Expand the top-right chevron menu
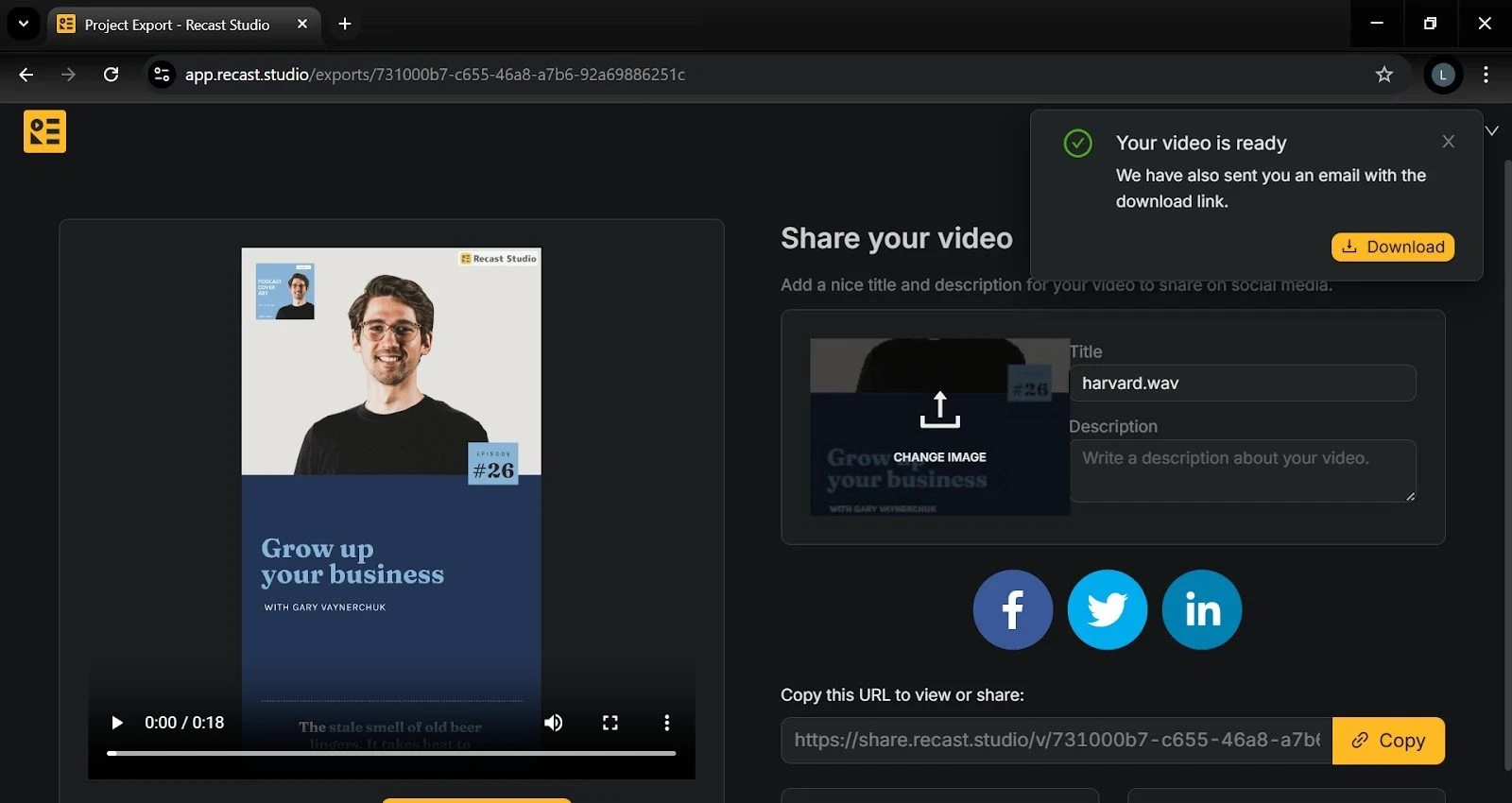The width and height of the screenshot is (1512, 803). tap(1492, 130)
